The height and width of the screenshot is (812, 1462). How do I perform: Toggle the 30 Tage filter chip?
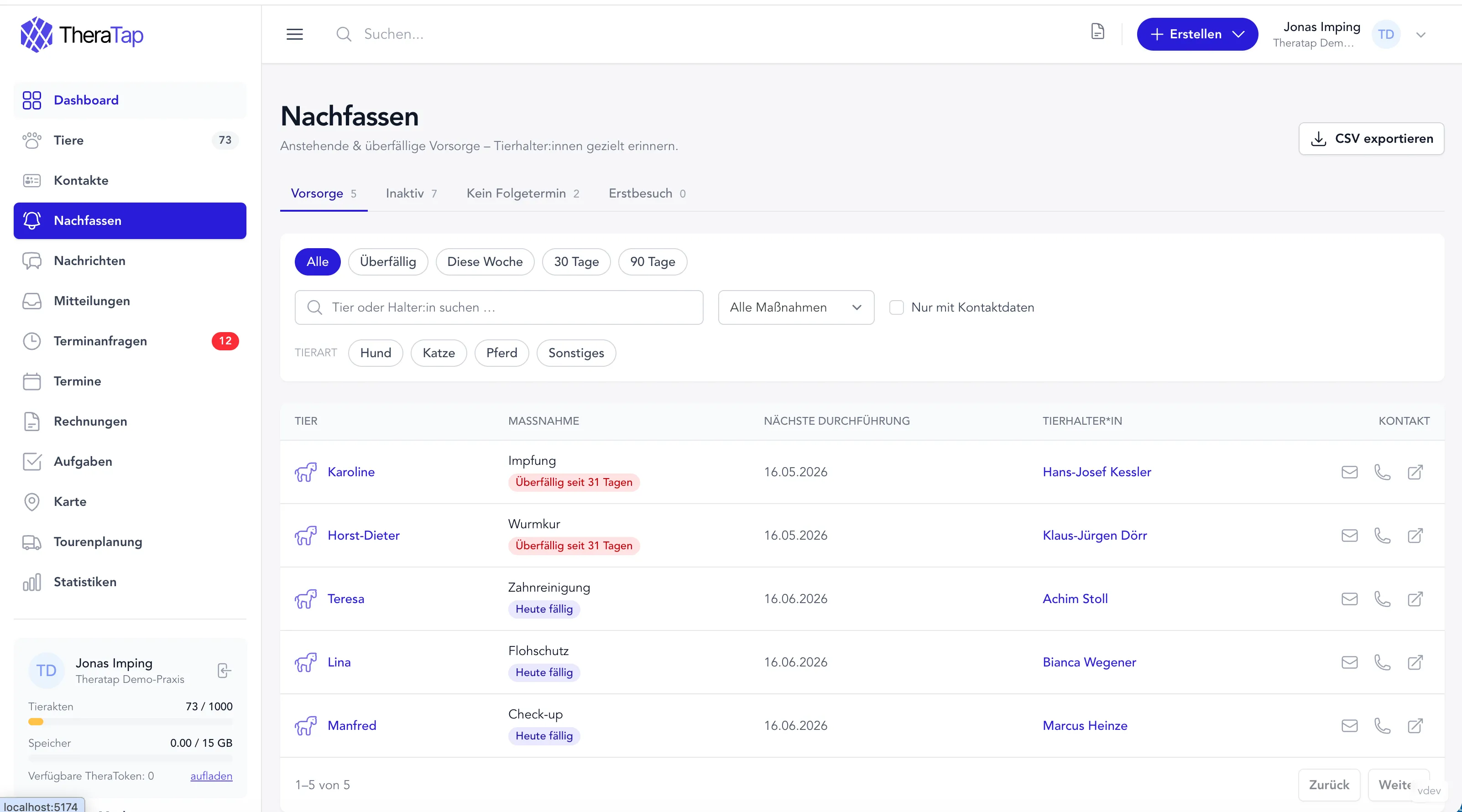(x=577, y=262)
